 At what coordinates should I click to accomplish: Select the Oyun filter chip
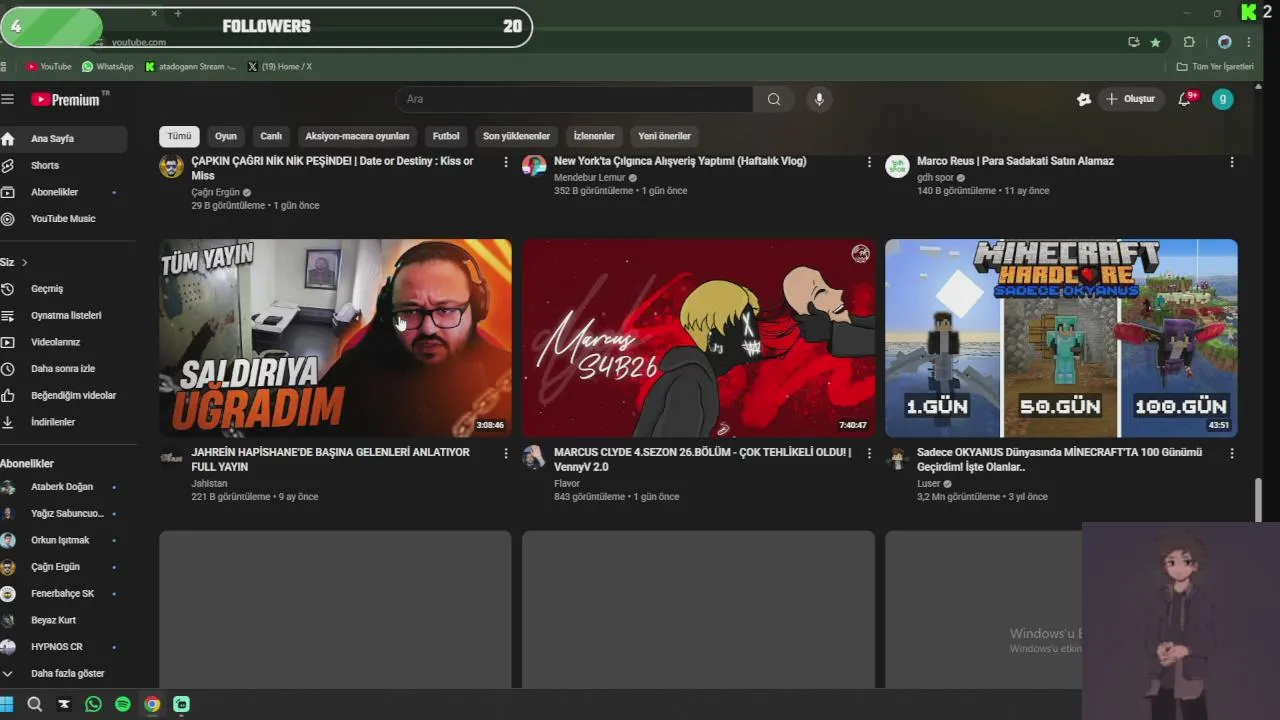click(226, 136)
